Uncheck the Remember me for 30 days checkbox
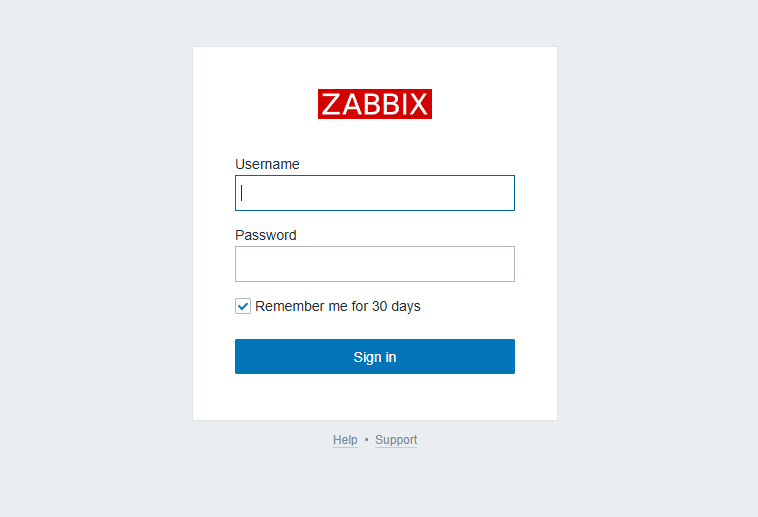Screen dimensions: 758x517 pos(243,306)
